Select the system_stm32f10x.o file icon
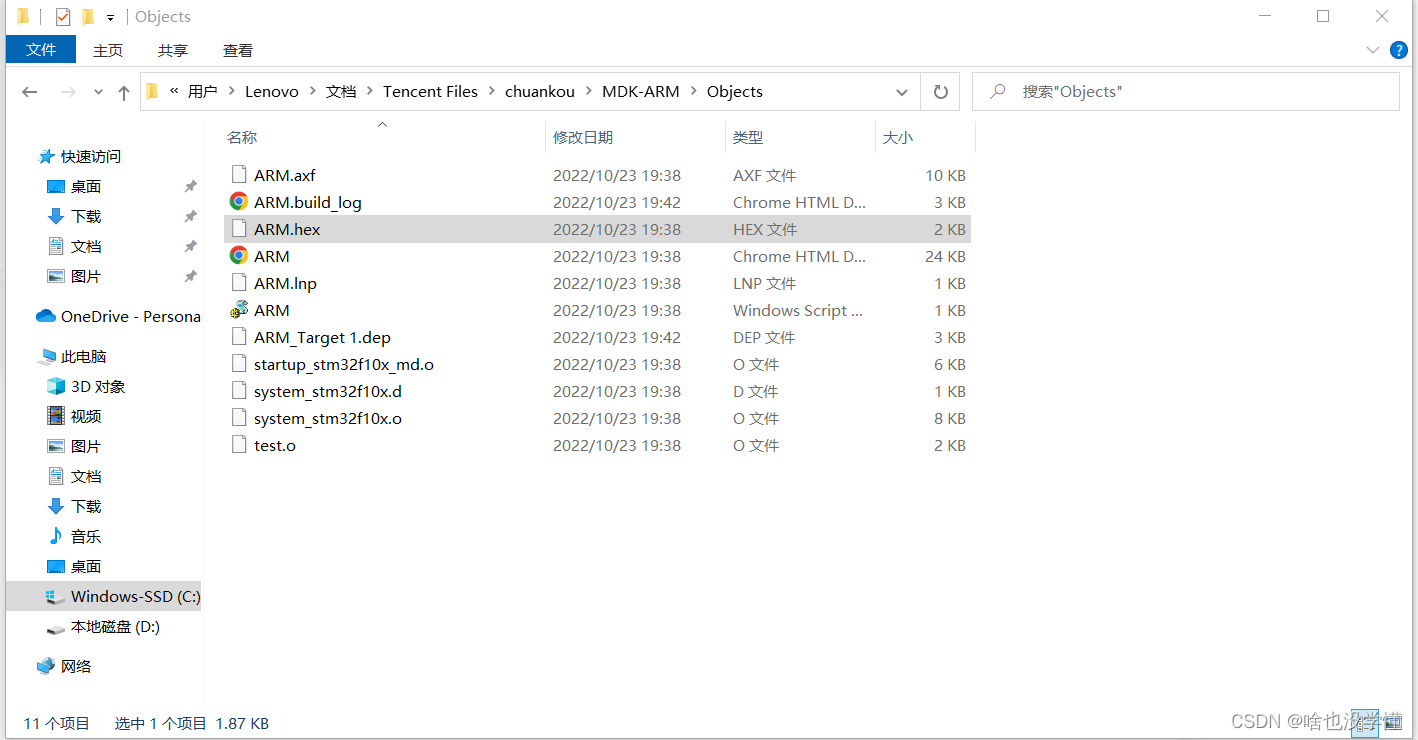 [x=239, y=418]
